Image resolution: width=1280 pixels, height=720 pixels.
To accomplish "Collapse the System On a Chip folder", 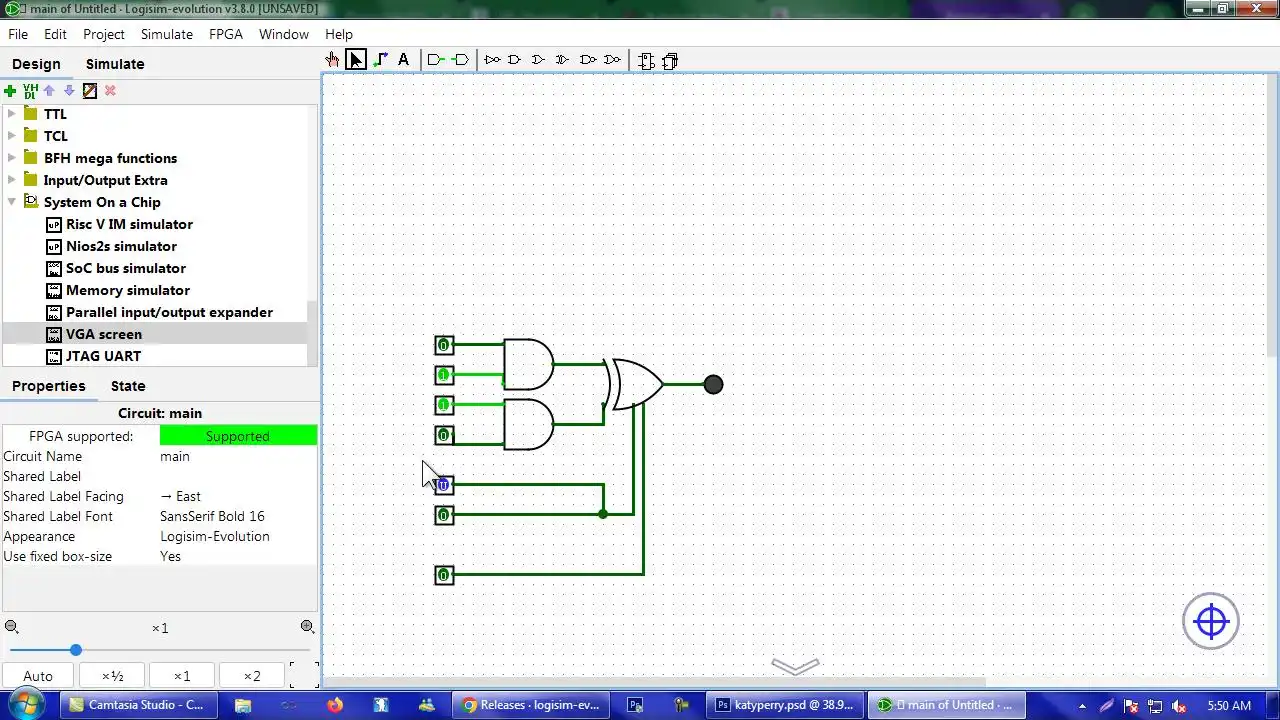I will [12, 202].
